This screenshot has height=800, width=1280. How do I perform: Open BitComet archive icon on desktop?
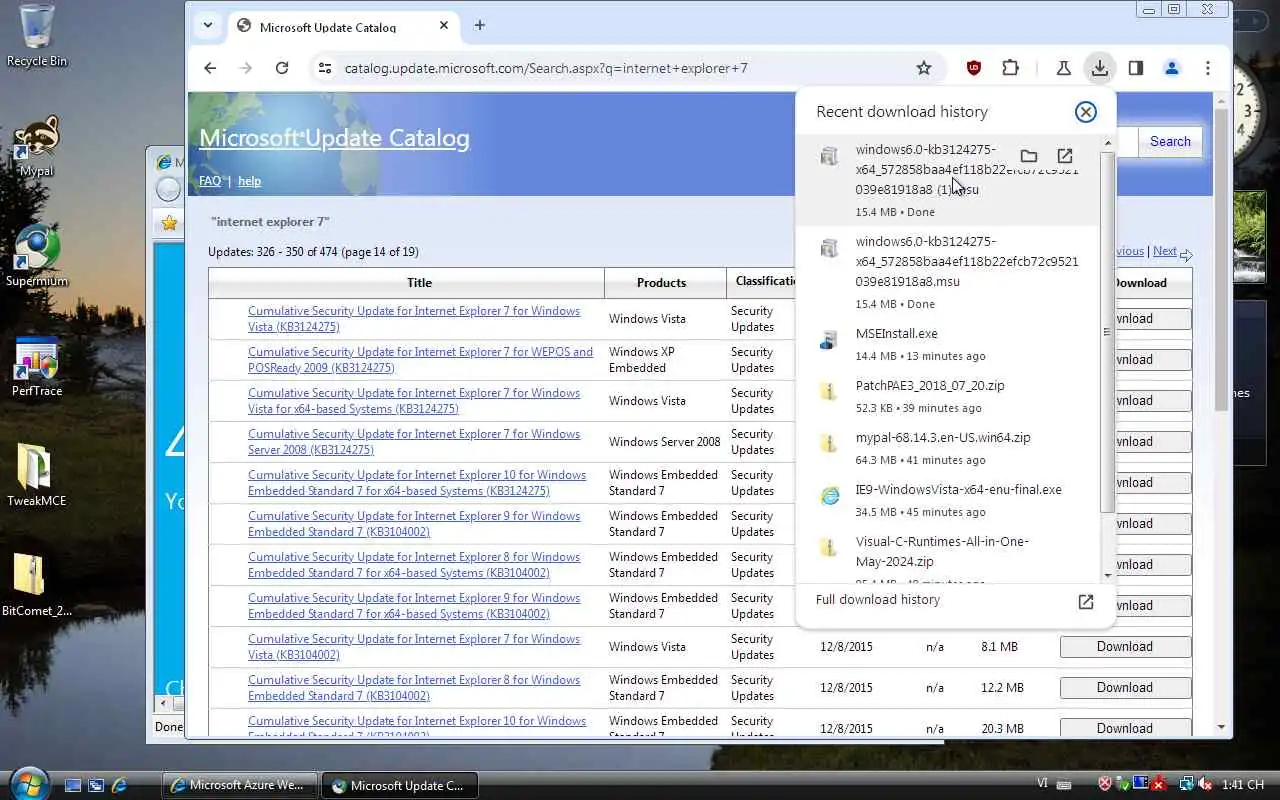pyautogui.click(x=36, y=586)
